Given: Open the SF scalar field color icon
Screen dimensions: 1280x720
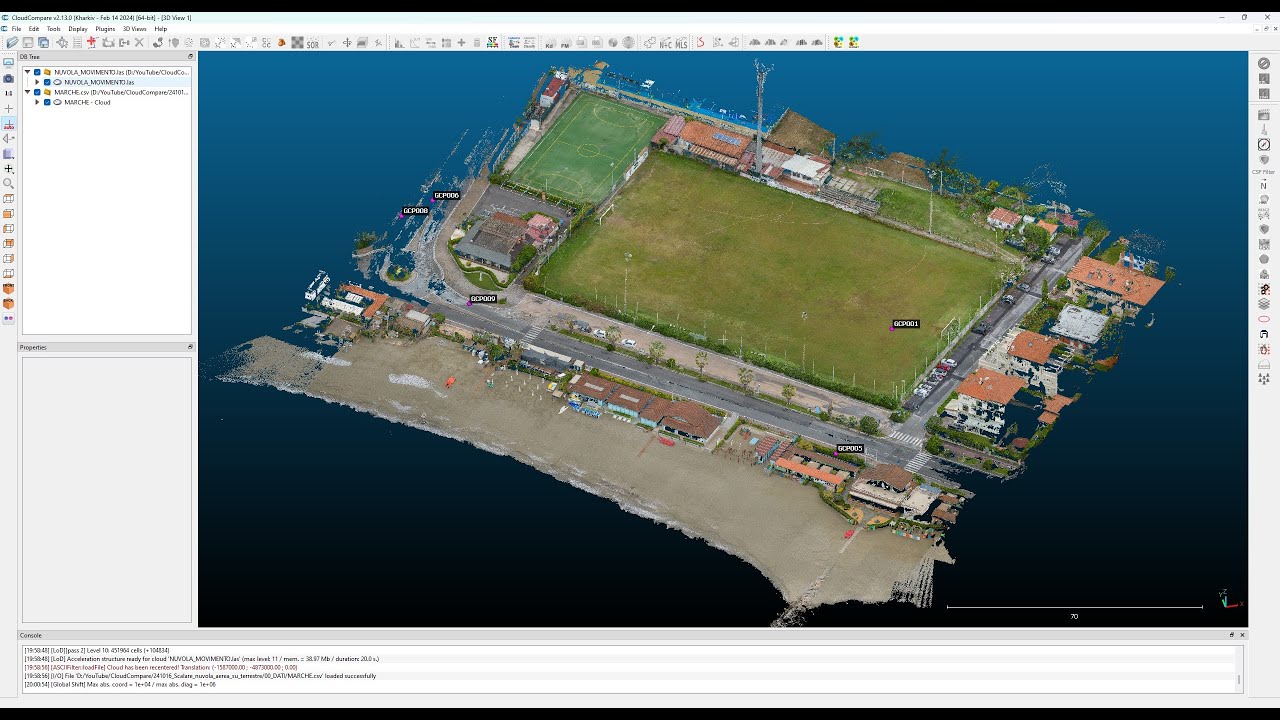Looking at the screenshot, I should click(x=492, y=42).
